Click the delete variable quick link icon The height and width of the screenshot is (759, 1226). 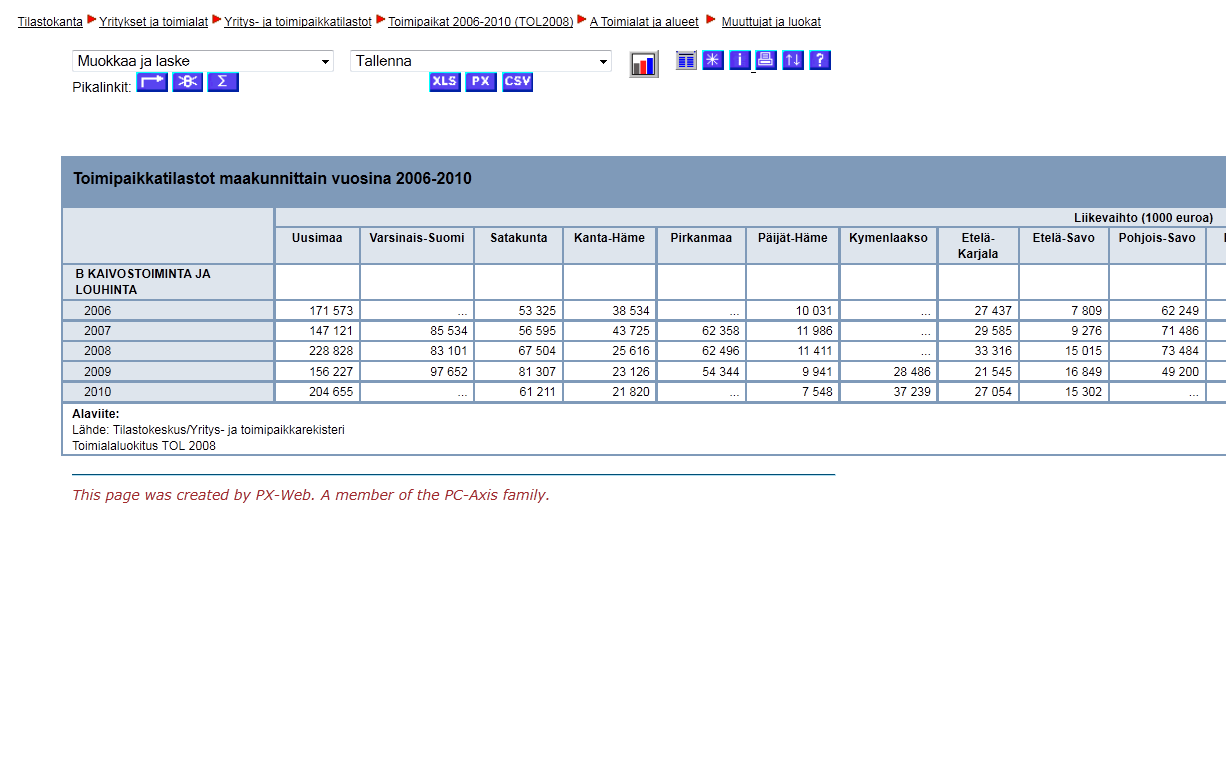(187, 82)
